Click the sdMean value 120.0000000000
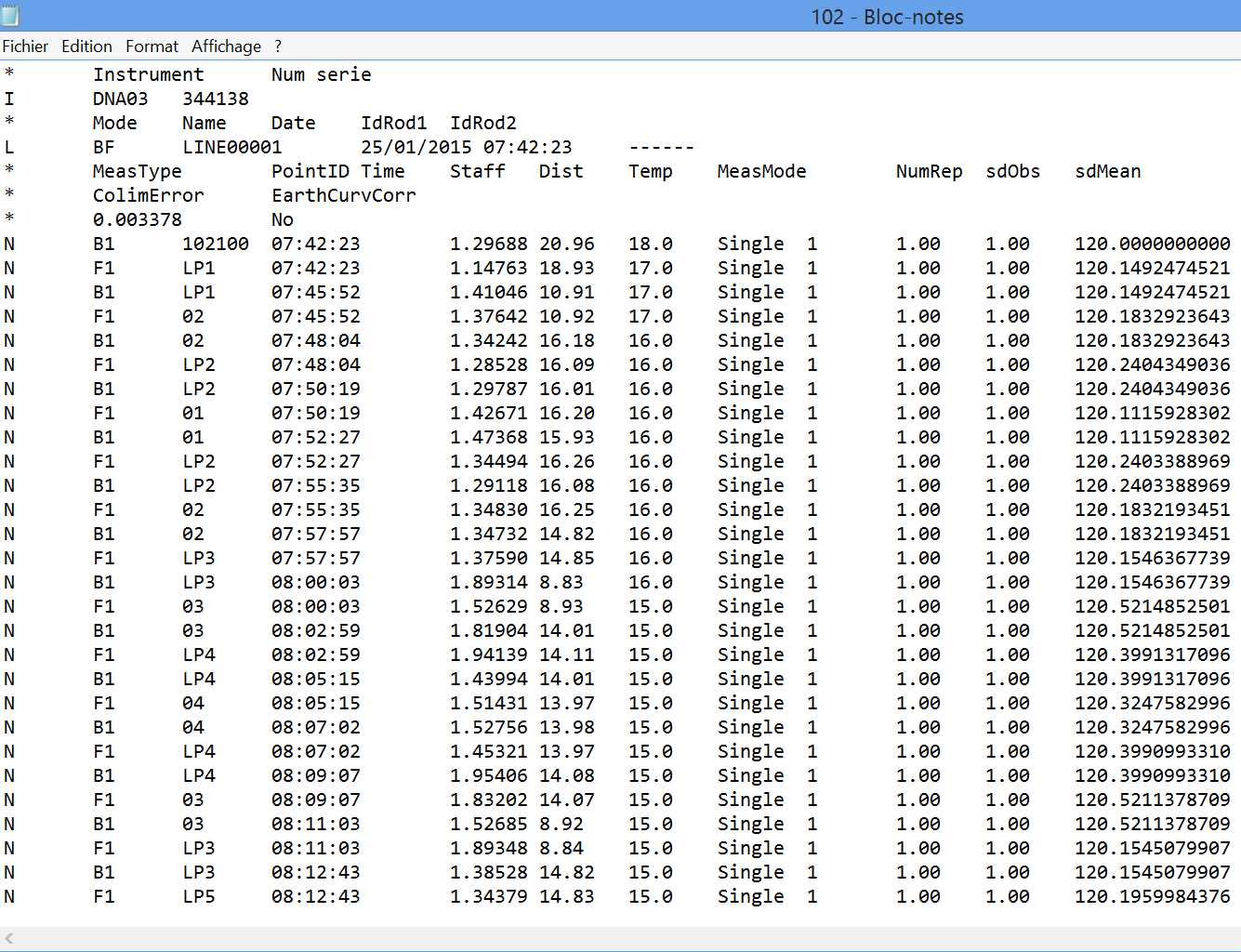The height and width of the screenshot is (952, 1241). [x=1153, y=244]
